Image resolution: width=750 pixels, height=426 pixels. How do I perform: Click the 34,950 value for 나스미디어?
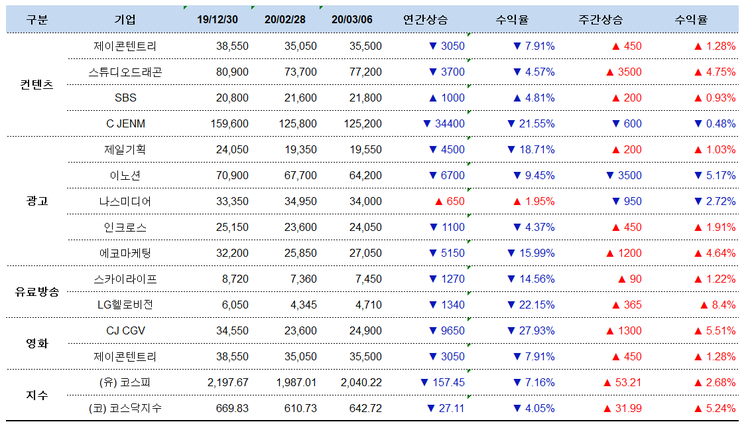pyautogui.click(x=300, y=201)
